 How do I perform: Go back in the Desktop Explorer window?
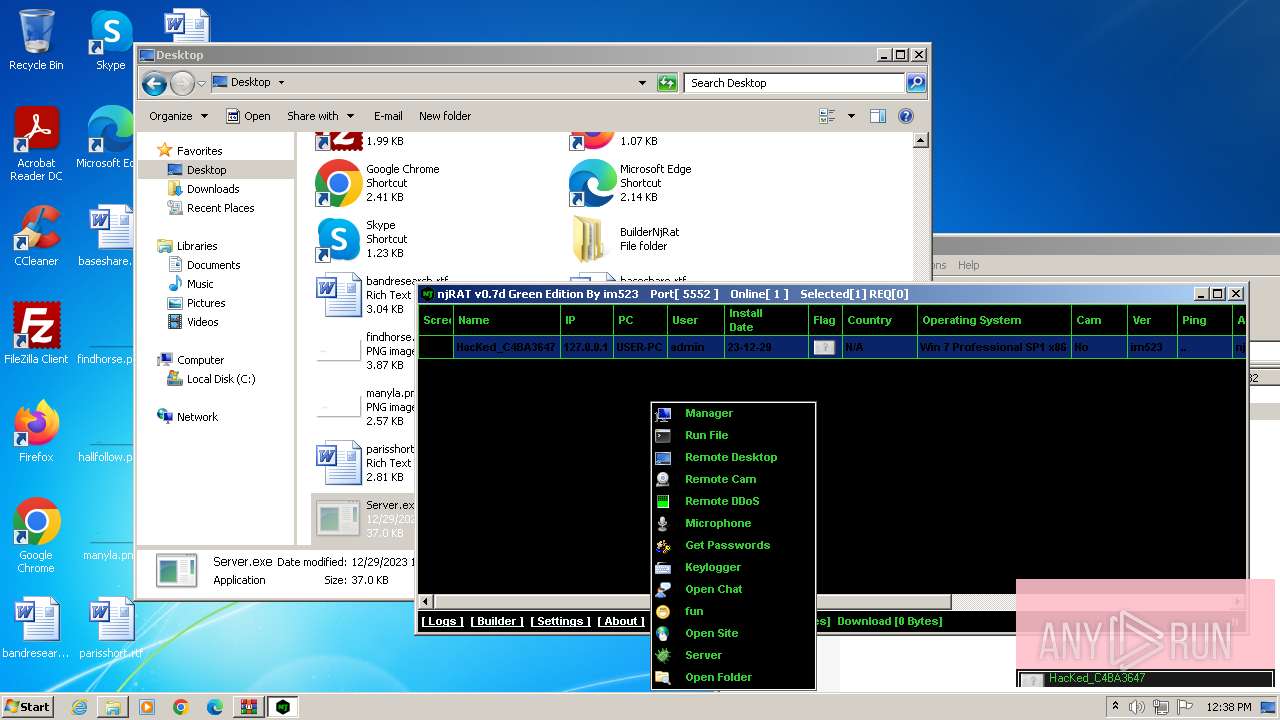point(154,83)
